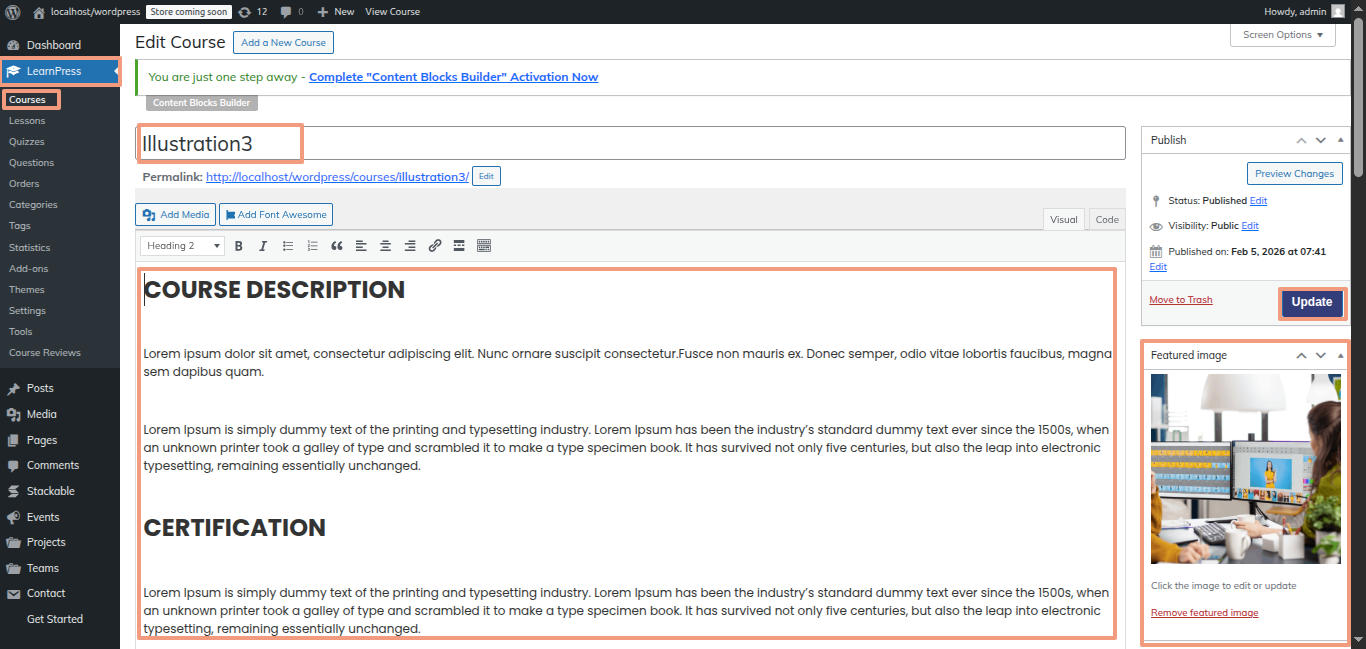The width and height of the screenshot is (1366, 649).
Task: Click the Update button
Action: pos(1311,302)
